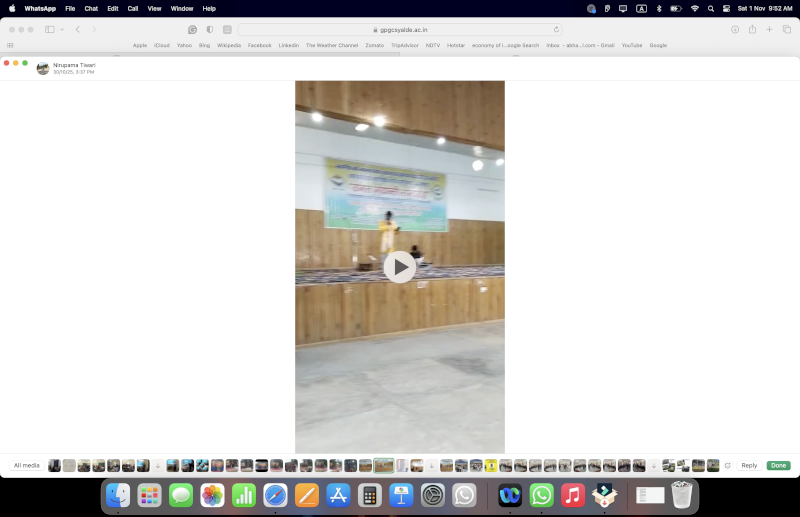Viewport: 800px width, 517px height.
Task: Open a new Safari tab with plus icon
Action: 769,30
